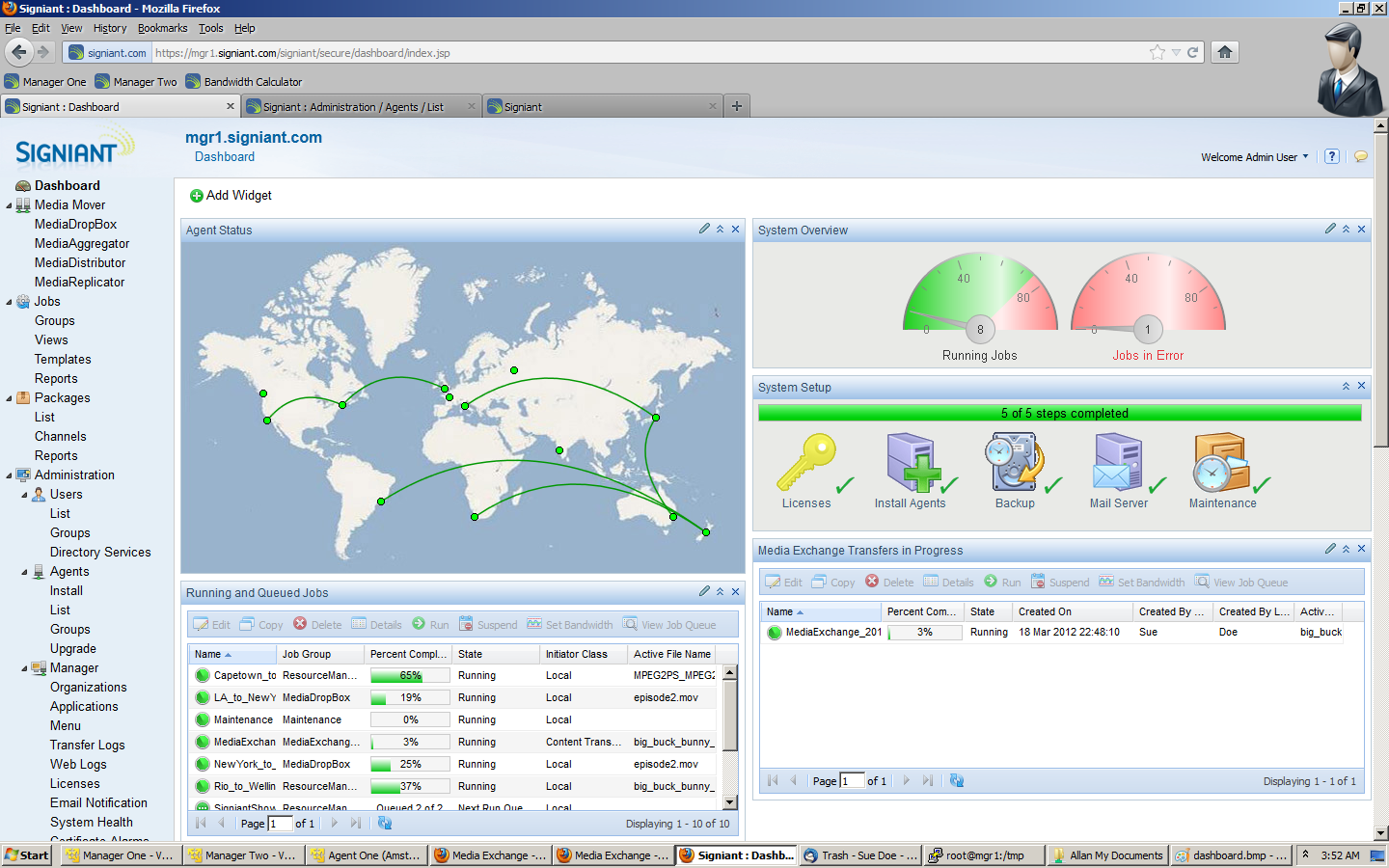Refresh the Media Exchange Transfers list
The image size is (1389, 868).
pos(956,780)
